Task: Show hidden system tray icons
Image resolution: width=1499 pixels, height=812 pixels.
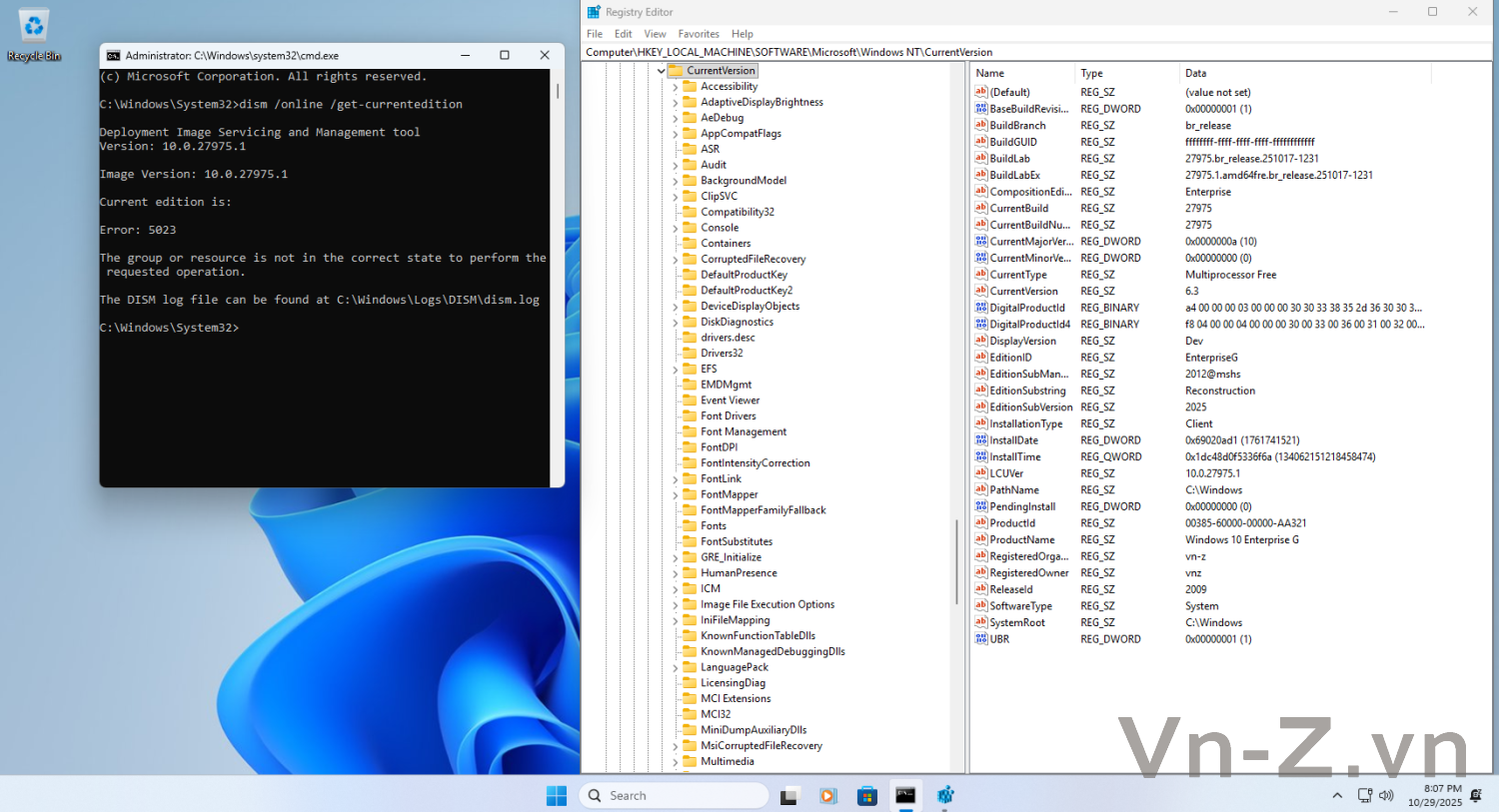Action: pyautogui.click(x=1337, y=796)
